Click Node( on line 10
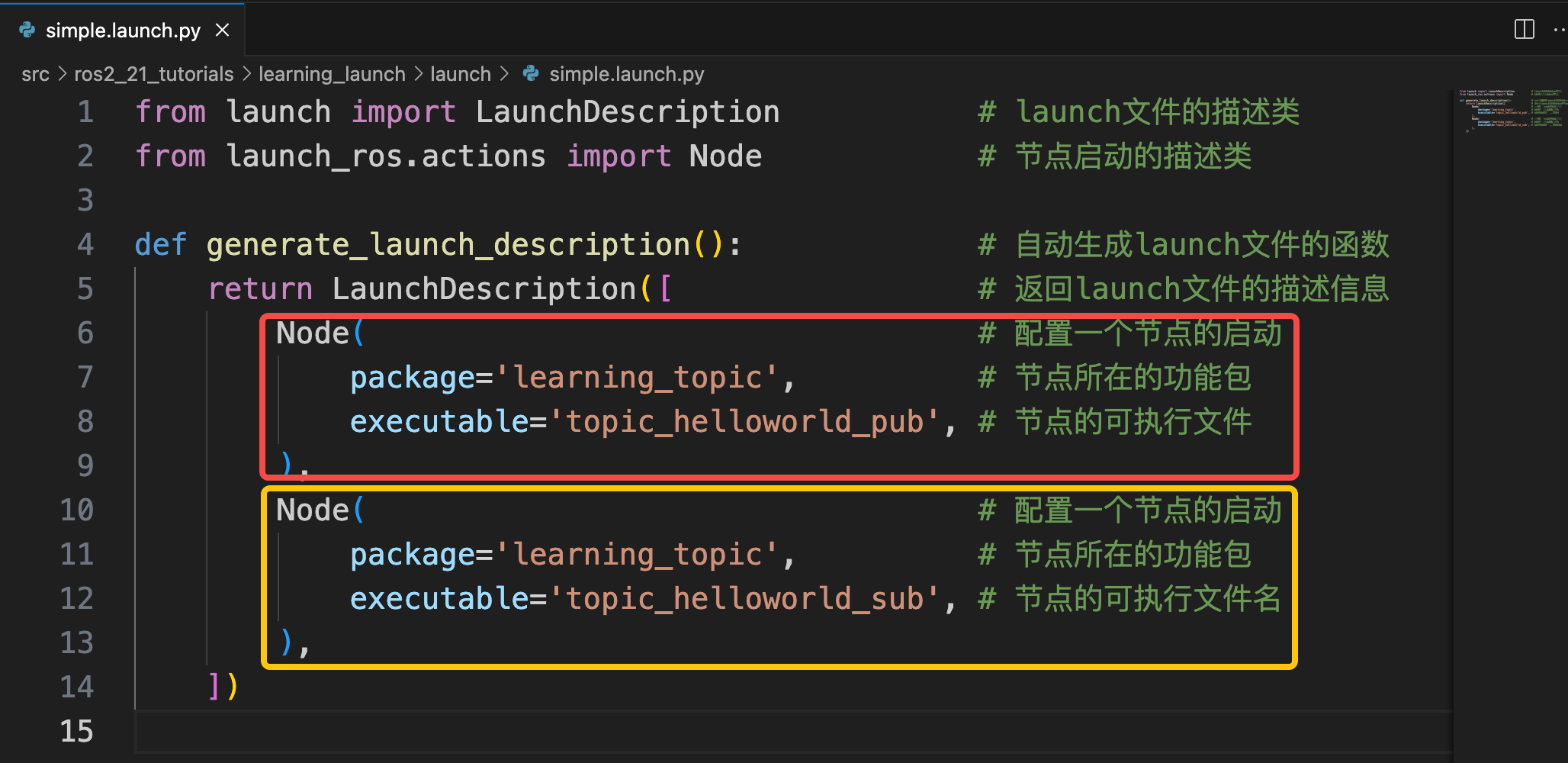 (320, 510)
